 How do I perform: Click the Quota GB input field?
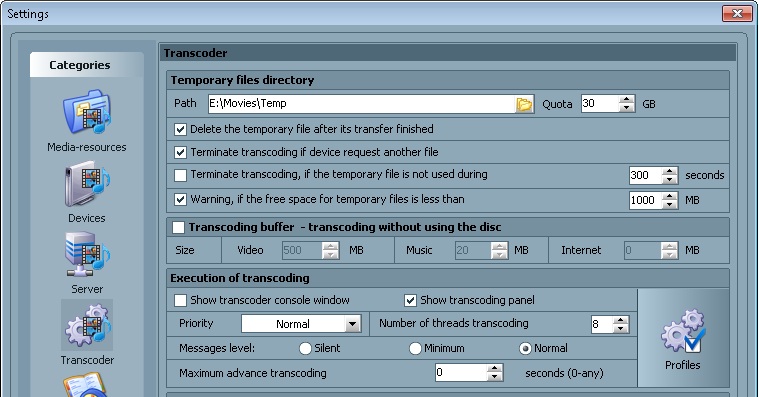pyautogui.click(x=600, y=104)
